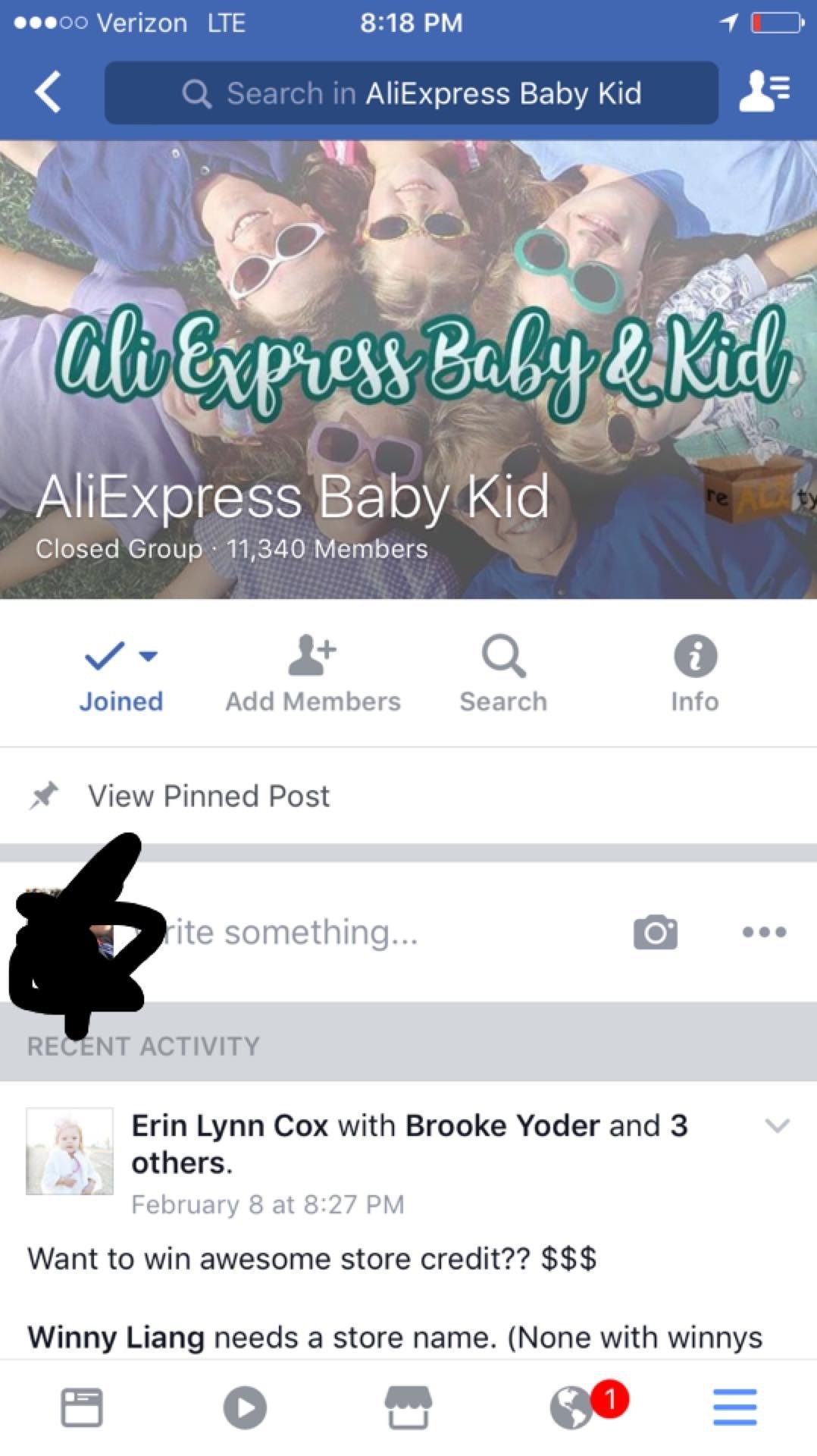Image resolution: width=817 pixels, height=1456 pixels.
Task: Open the Marketplace storefront icon
Action: tap(409, 1407)
